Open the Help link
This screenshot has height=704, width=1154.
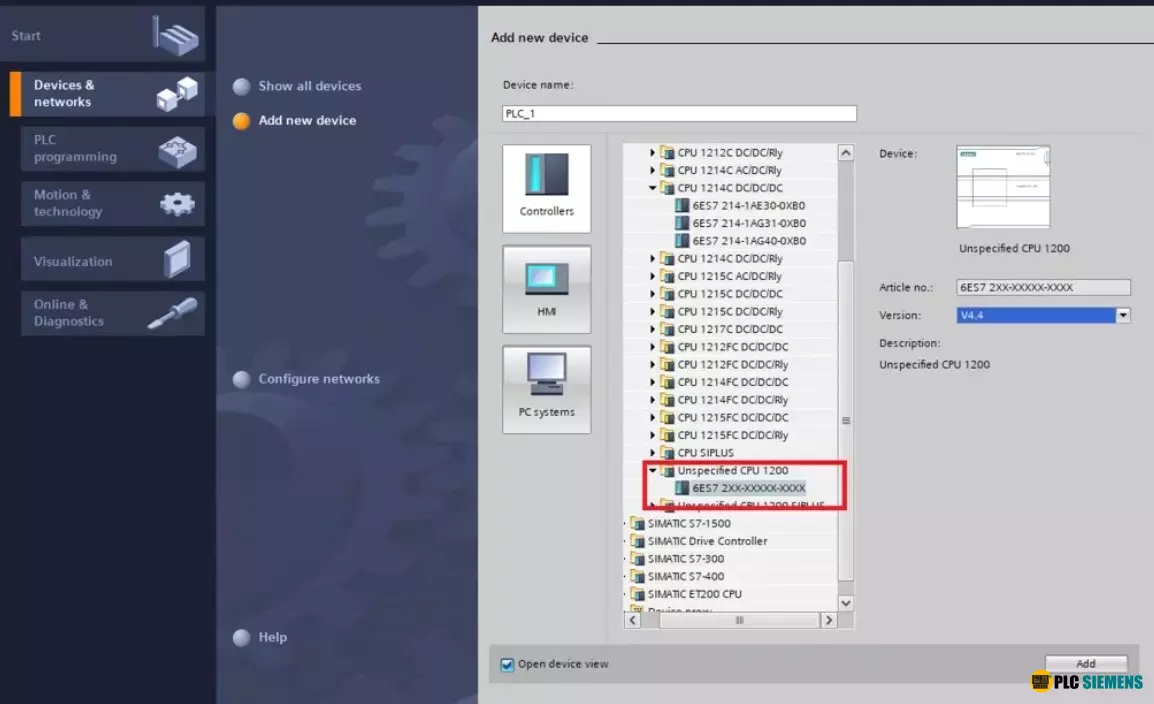272,637
